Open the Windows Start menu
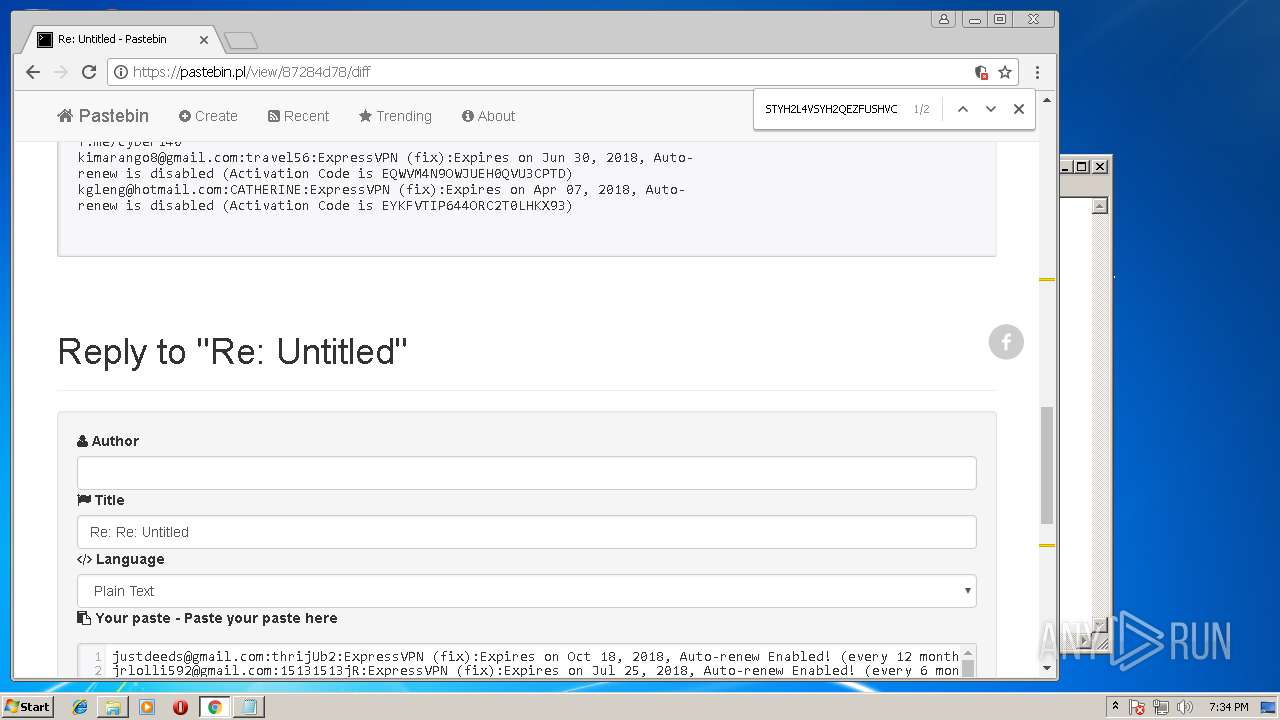 pyautogui.click(x=27, y=707)
